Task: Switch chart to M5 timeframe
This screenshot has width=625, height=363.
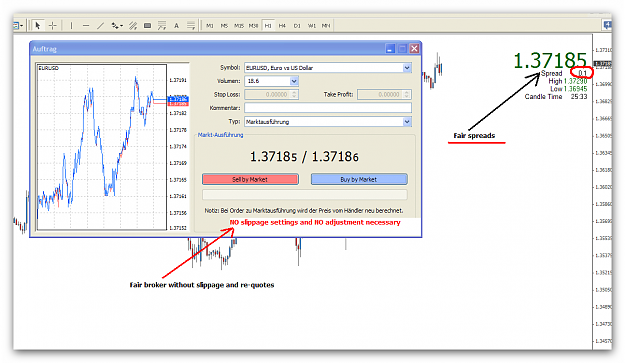Action: pyautogui.click(x=224, y=26)
